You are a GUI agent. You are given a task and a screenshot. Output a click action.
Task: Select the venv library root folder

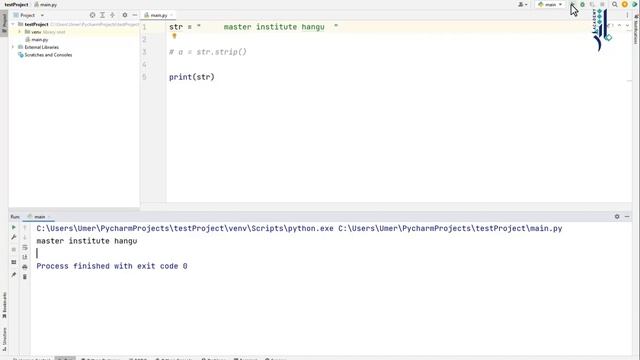pyautogui.click(x=45, y=32)
